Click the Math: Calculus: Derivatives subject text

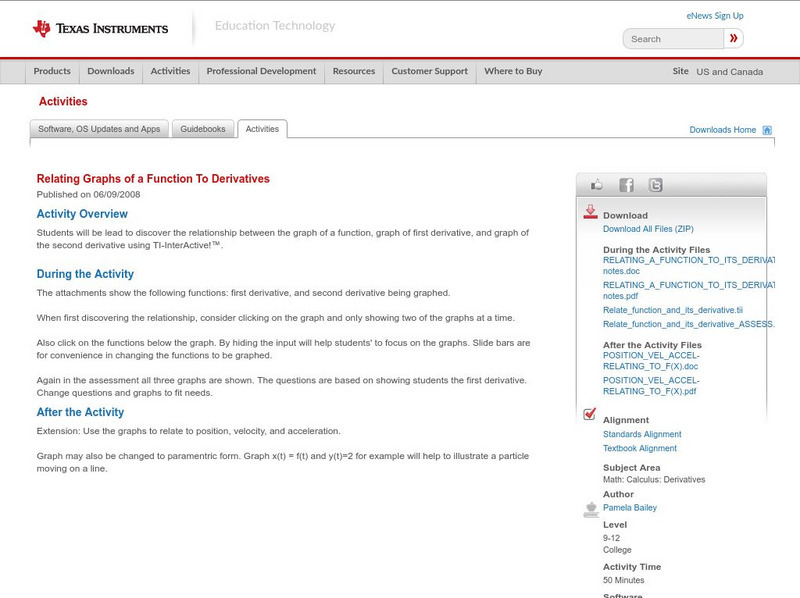654,480
